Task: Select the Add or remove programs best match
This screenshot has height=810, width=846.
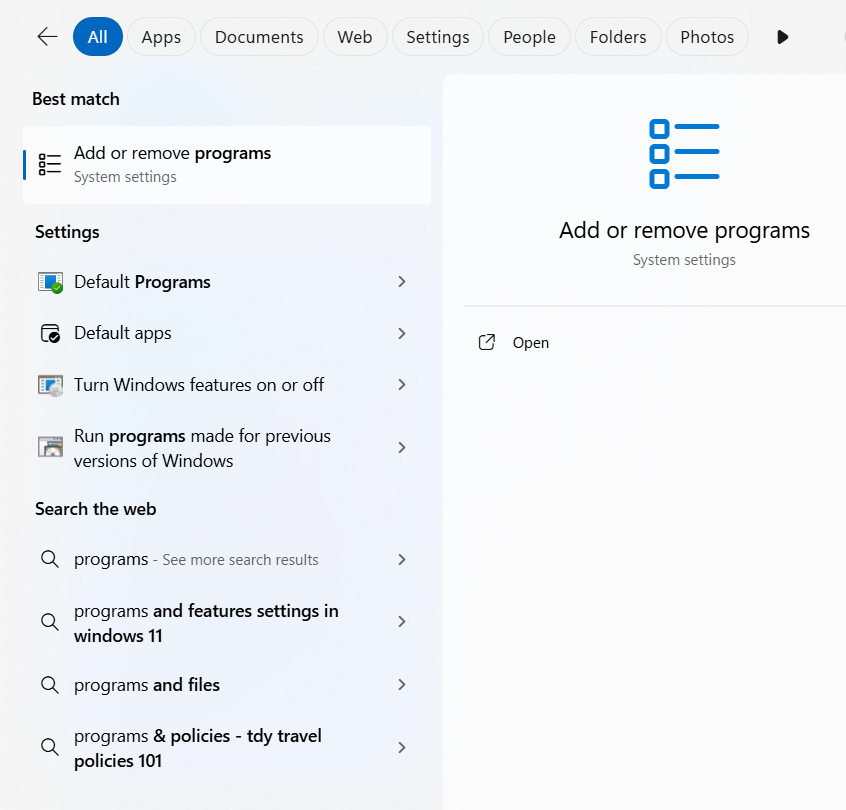Action: pos(227,164)
